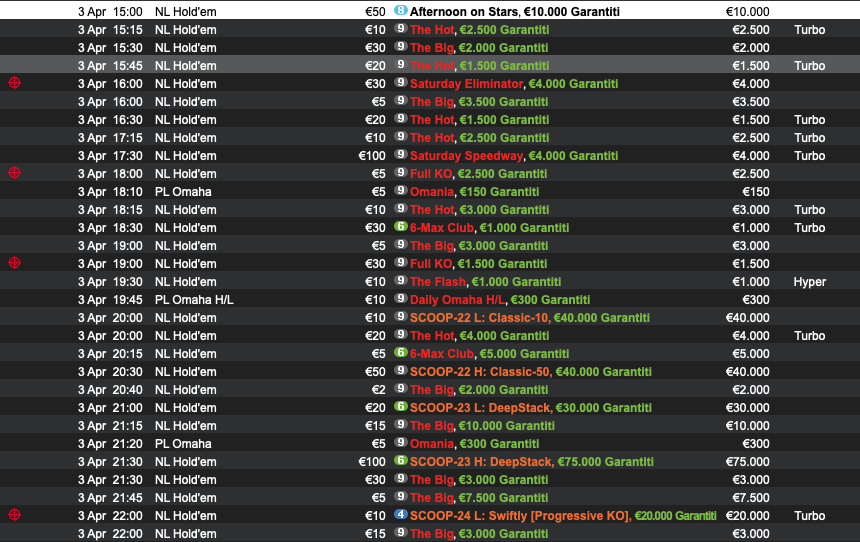Image resolution: width=860 pixels, height=542 pixels.
Task: Click the 6-max badge on SCOOP-23 H DeepStack
Action: pos(401,461)
